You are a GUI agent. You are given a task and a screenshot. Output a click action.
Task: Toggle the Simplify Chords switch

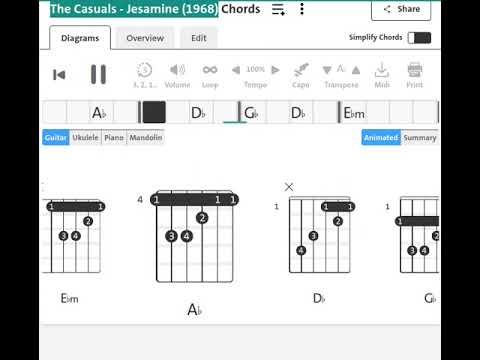pos(419,38)
